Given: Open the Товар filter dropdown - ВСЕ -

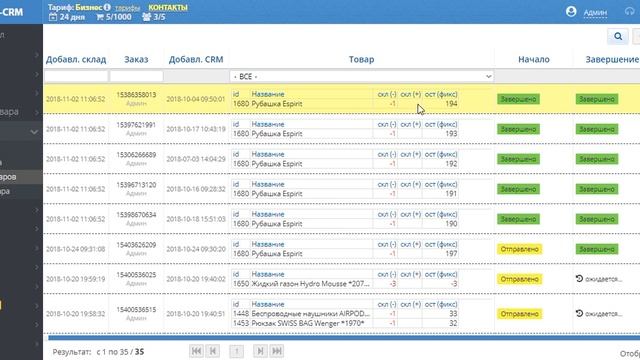Looking at the screenshot, I should (x=362, y=76).
